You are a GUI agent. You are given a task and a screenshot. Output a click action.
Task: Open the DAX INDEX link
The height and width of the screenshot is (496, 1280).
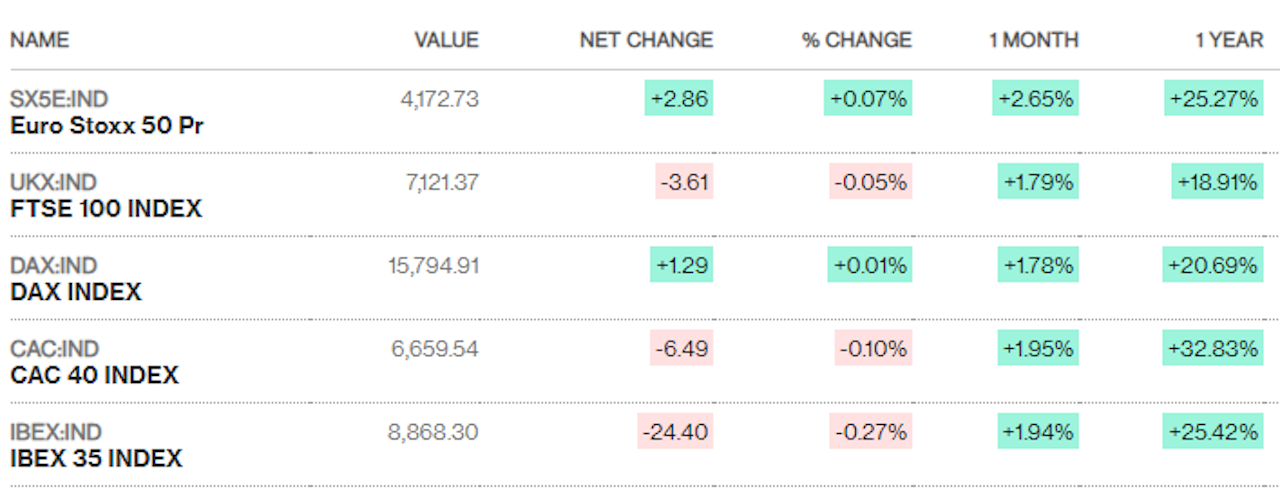click(76, 292)
